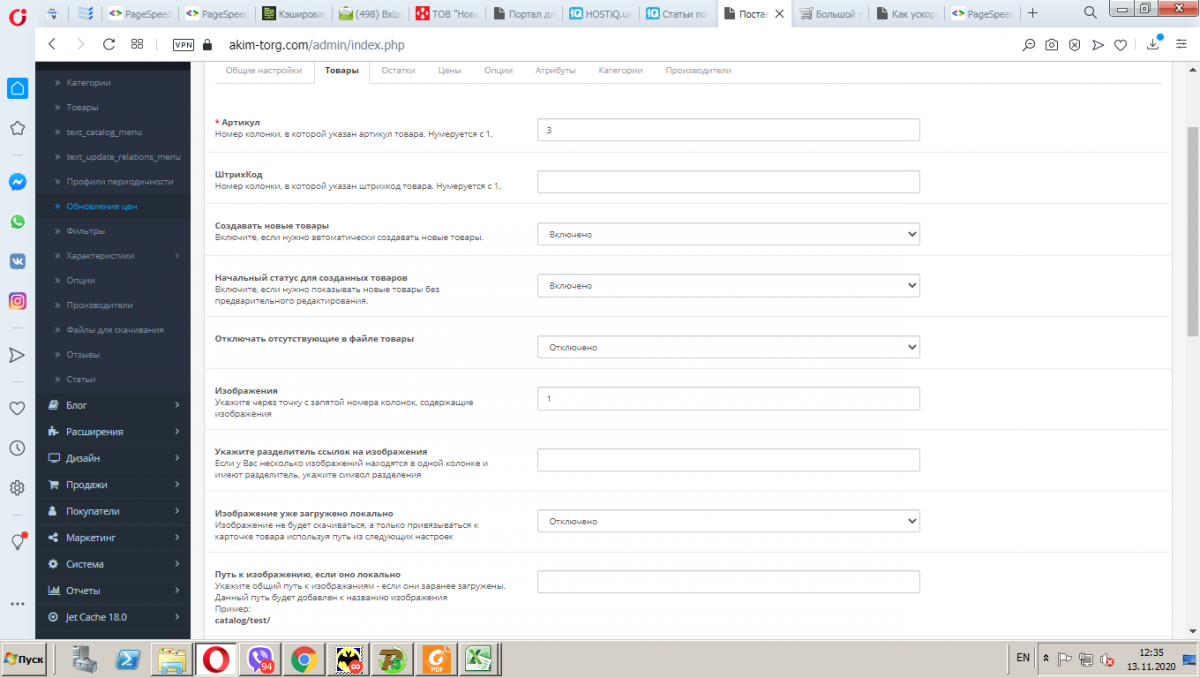The width and height of the screenshot is (1200, 678).
Task: Open the three-dots sidebar setup
Action: [17, 604]
